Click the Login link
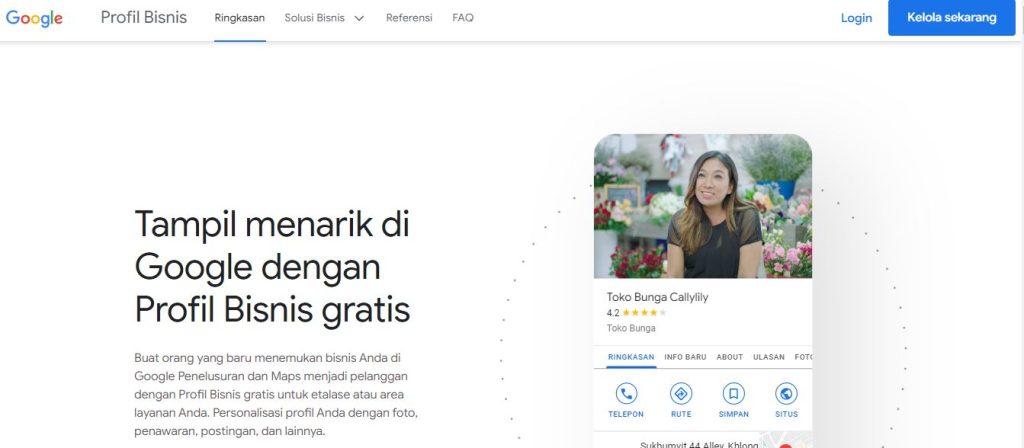Screen dimensions: 1024x448 point(856,18)
